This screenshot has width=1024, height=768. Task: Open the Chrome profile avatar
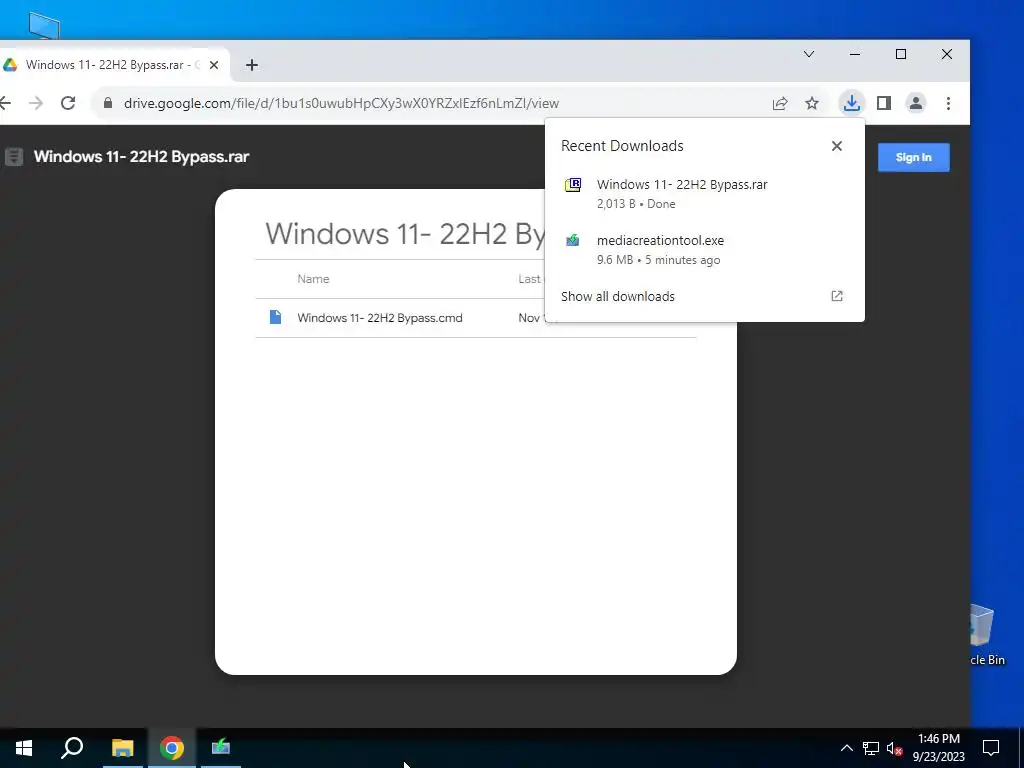point(916,103)
